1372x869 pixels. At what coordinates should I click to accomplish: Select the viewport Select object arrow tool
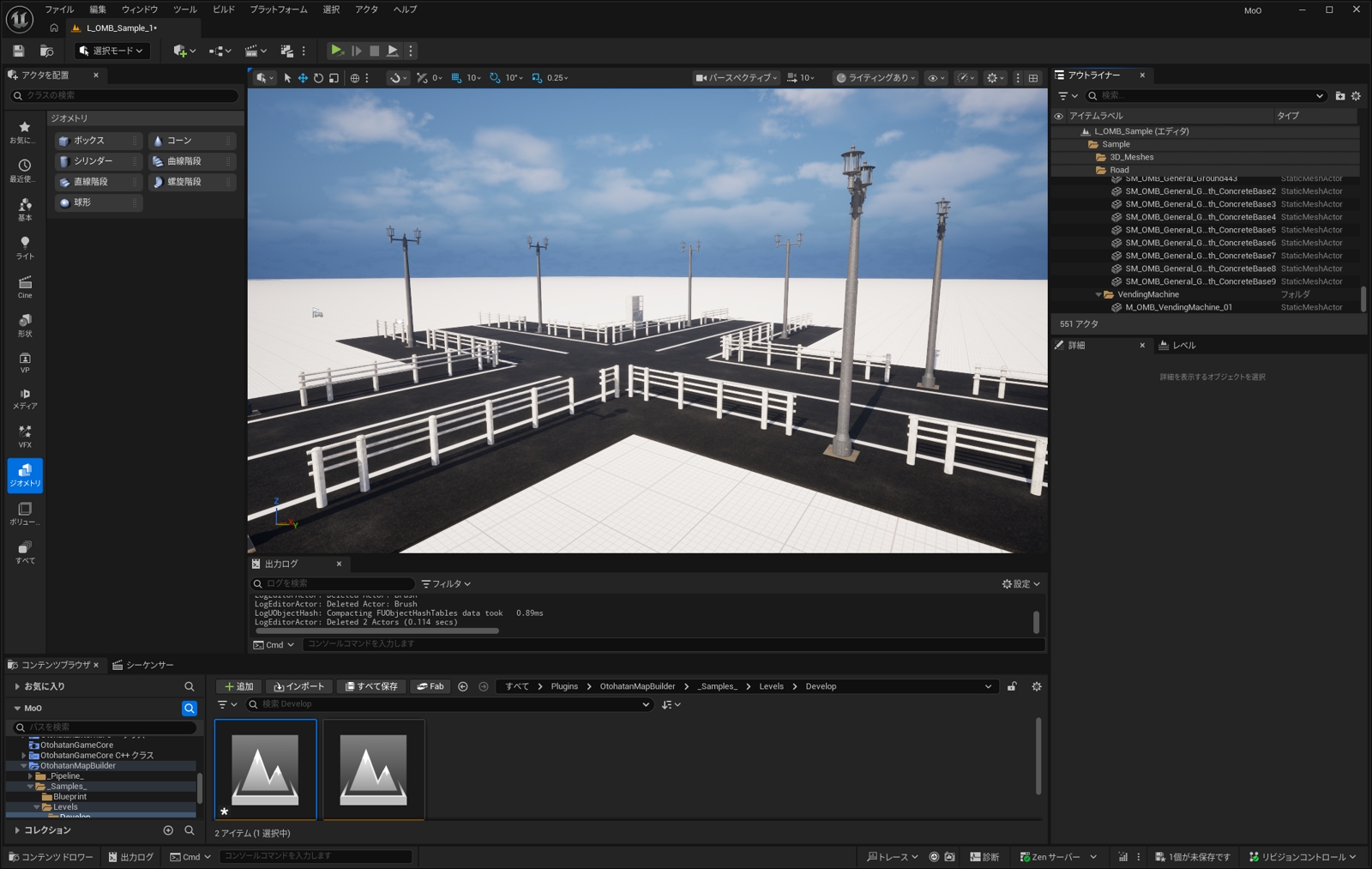[287, 78]
